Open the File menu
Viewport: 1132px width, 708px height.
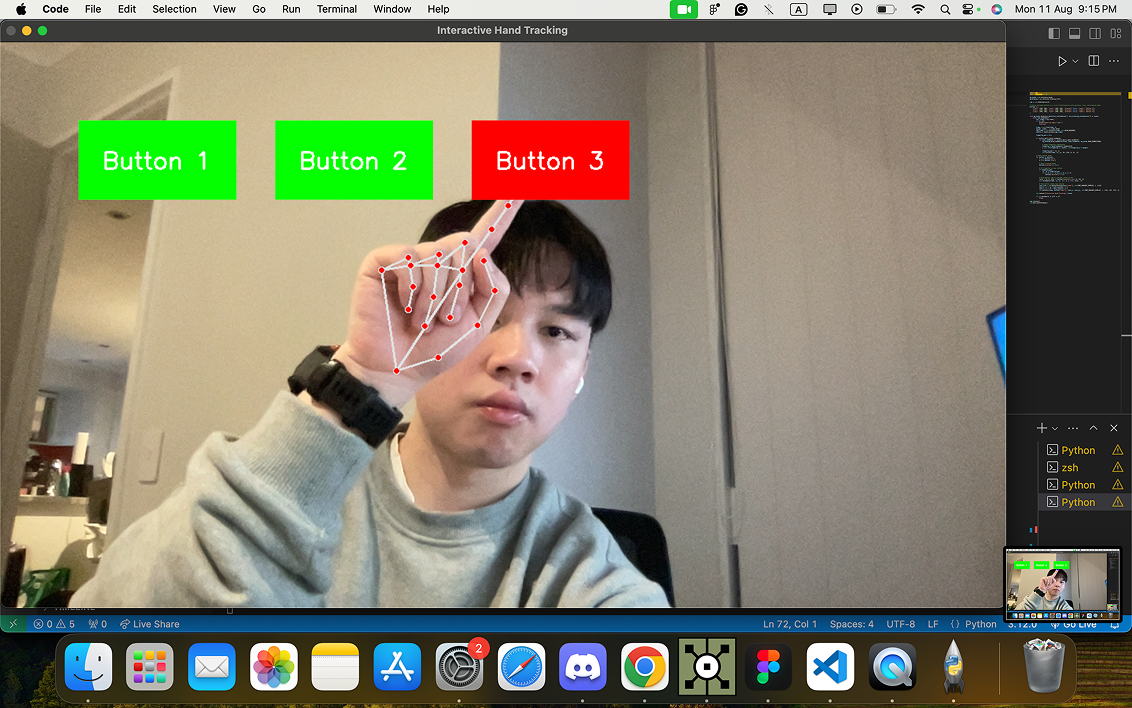92,9
